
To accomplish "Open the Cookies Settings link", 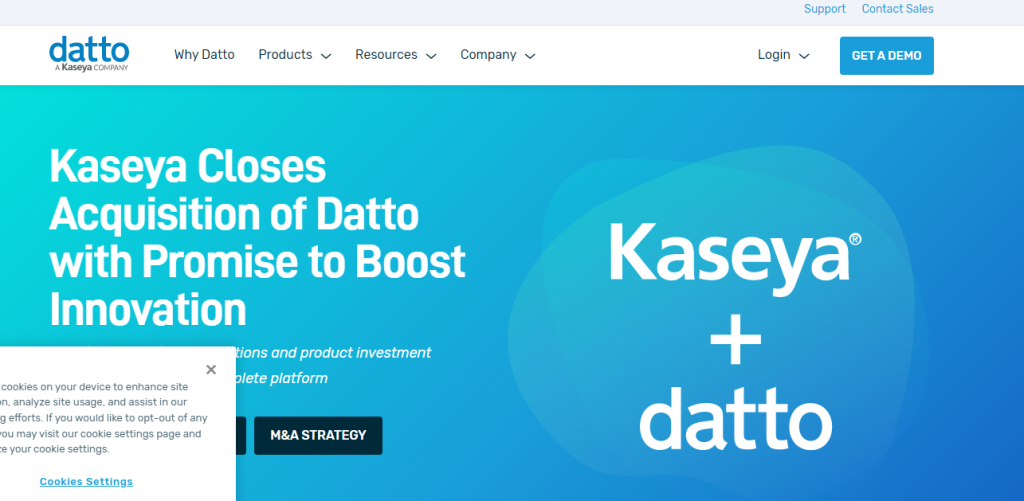I will coord(86,481).
